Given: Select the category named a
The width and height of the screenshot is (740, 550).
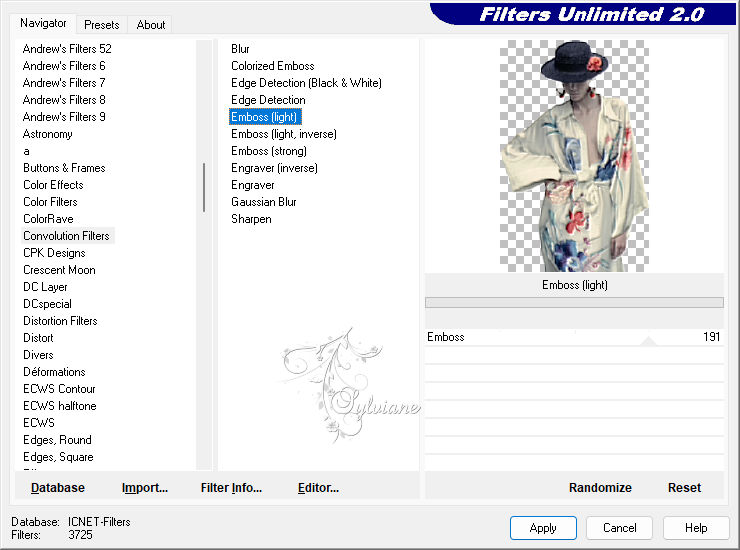Looking at the screenshot, I should click(26, 151).
